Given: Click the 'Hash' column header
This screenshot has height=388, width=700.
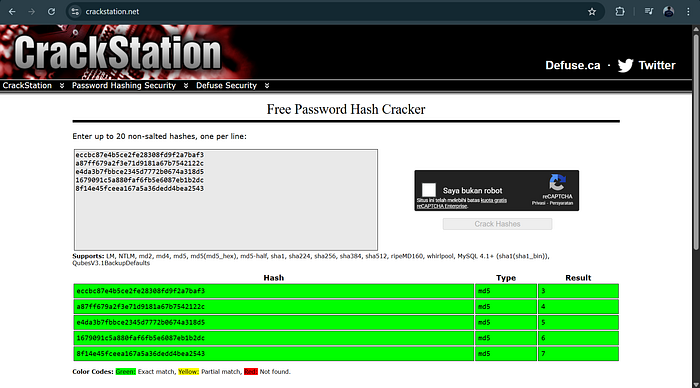Looking at the screenshot, I should [x=274, y=278].
